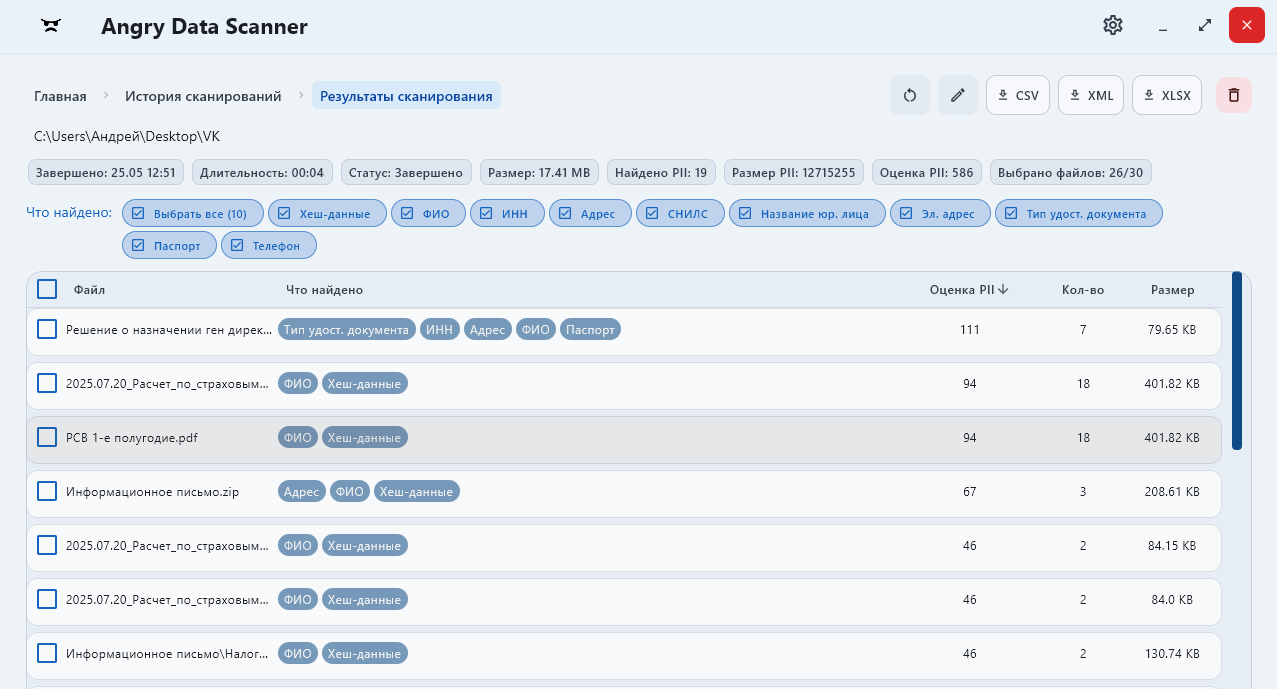1277x689 pixels.
Task: Click the Решение о назначении ген директора file
Action: (167, 330)
